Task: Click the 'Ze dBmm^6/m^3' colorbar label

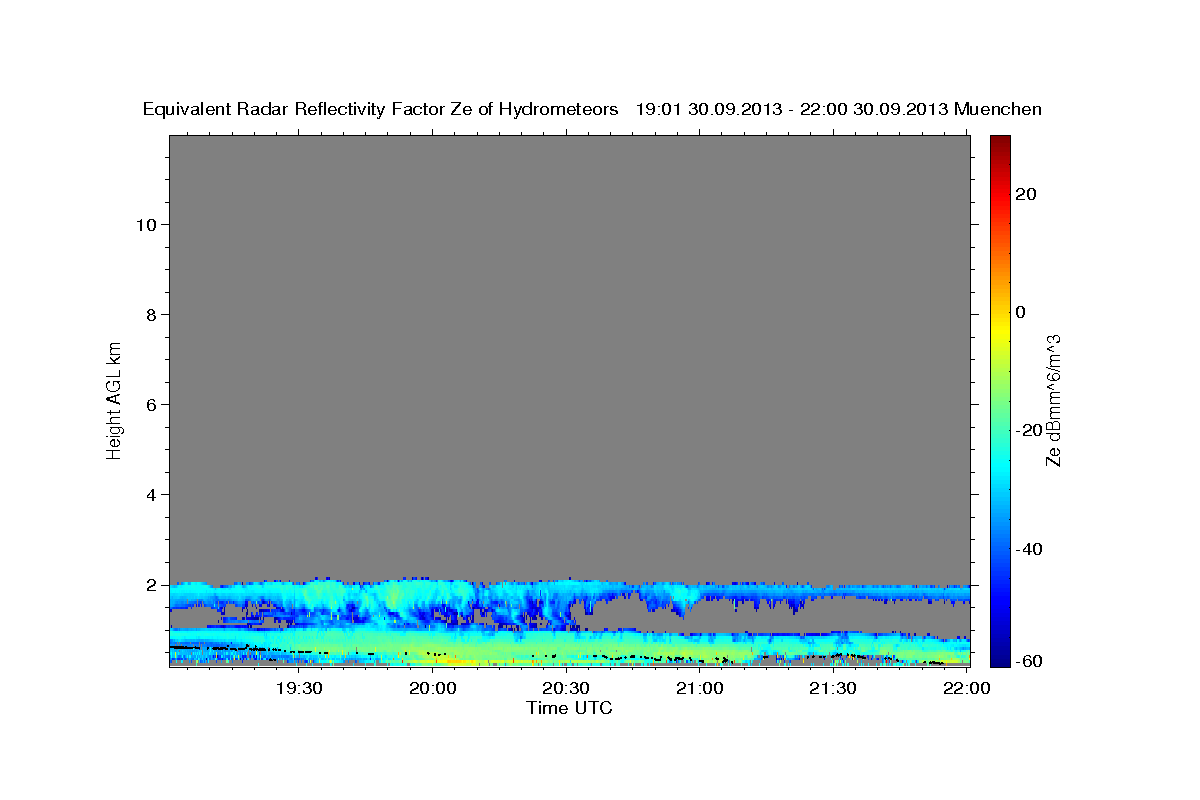Action: click(x=1053, y=400)
